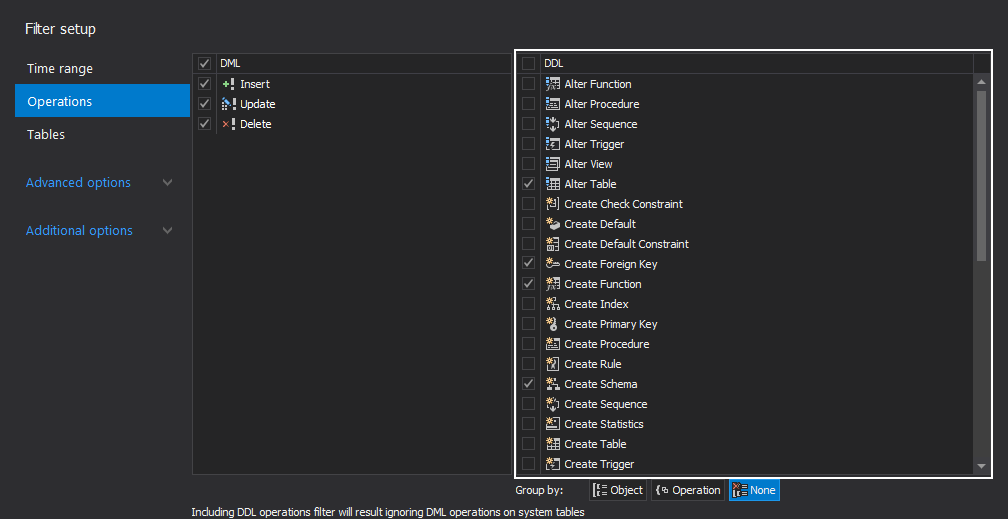The height and width of the screenshot is (519, 1008).
Task: Check the Alter View checkbox
Action: 528,164
